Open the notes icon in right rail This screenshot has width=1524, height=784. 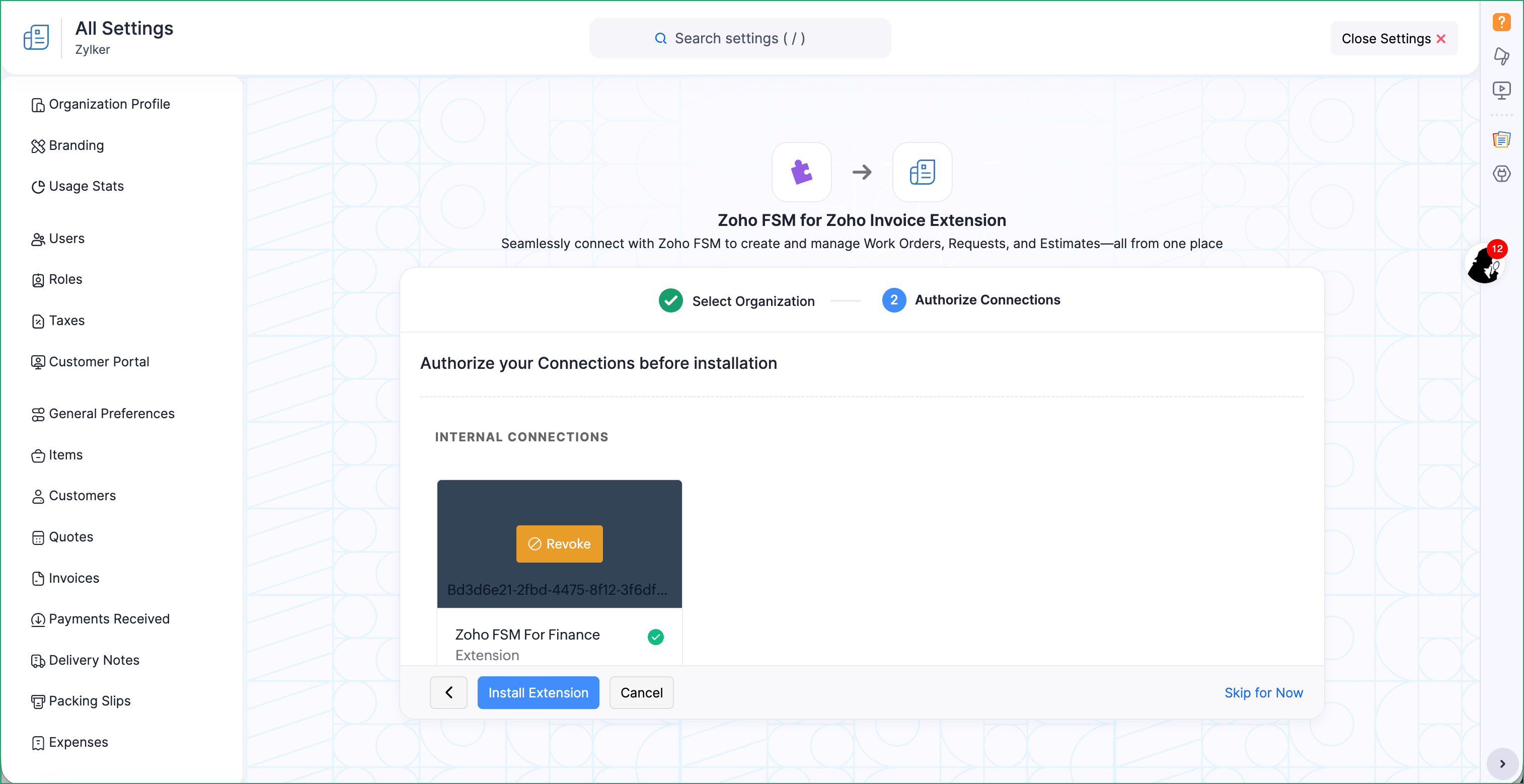pos(1501,140)
